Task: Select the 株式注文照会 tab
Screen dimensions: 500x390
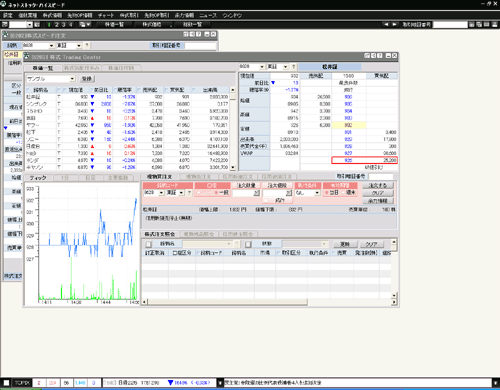Action: 161,234
